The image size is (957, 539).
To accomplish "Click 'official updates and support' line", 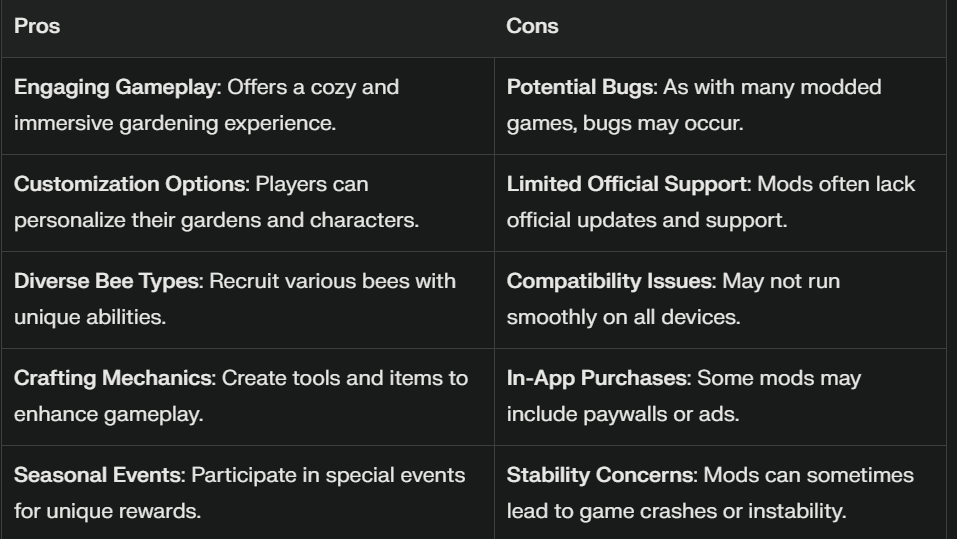I will pyautogui.click(x=647, y=220).
